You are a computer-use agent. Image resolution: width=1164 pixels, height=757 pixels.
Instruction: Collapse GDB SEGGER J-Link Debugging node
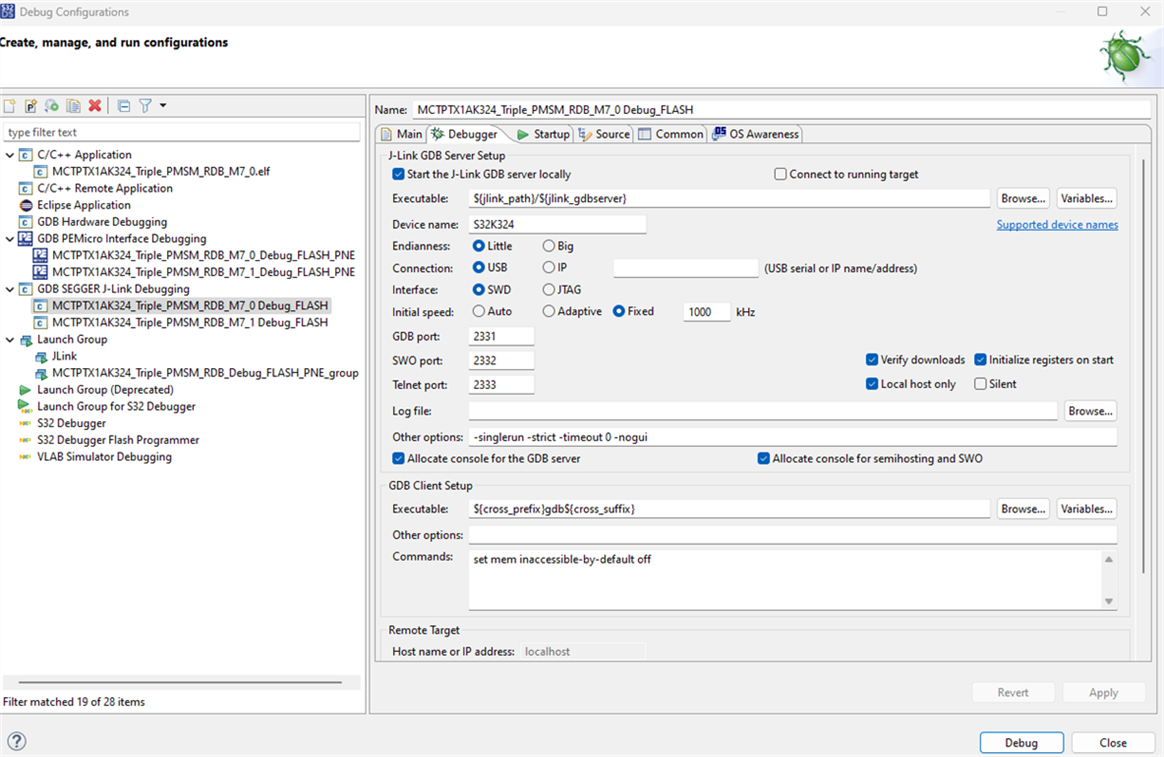tap(10, 289)
